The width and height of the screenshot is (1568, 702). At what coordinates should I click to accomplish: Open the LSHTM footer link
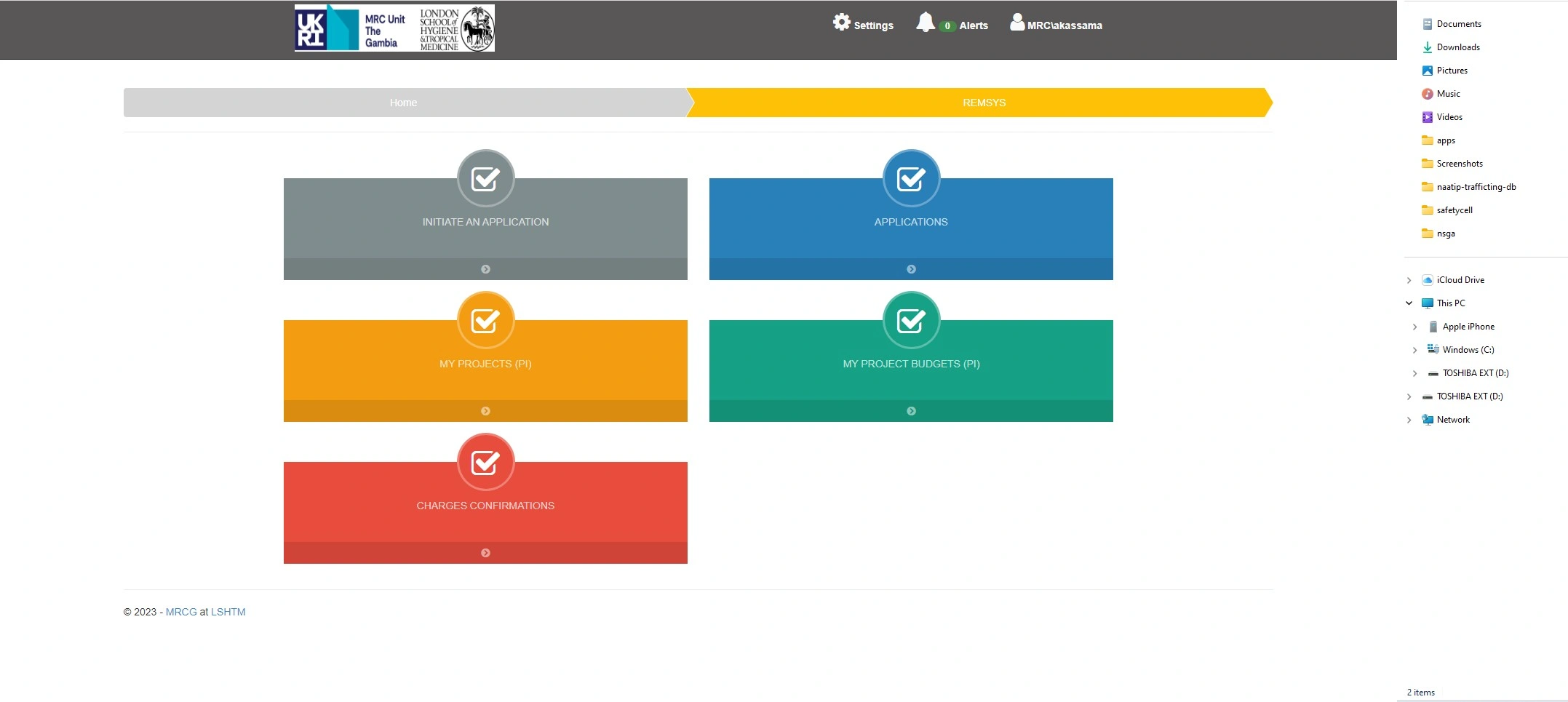point(228,612)
